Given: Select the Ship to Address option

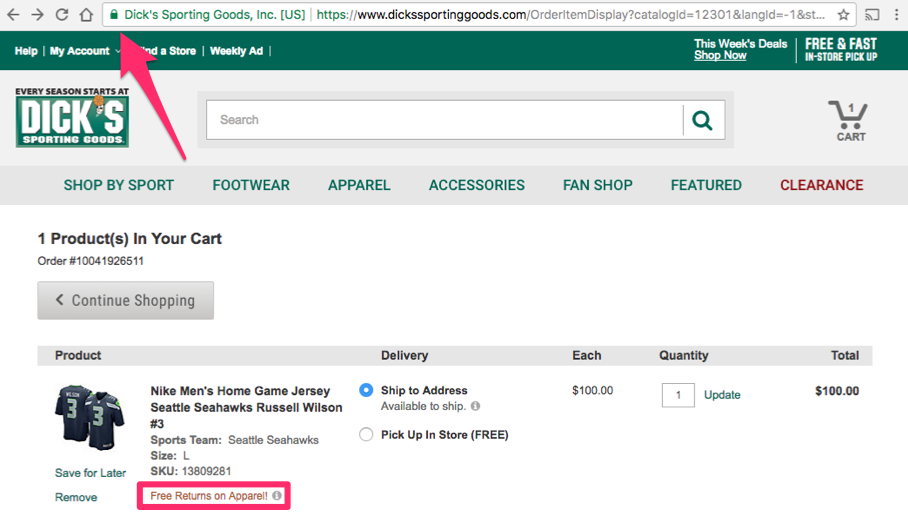Looking at the screenshot, I should 366,390.
